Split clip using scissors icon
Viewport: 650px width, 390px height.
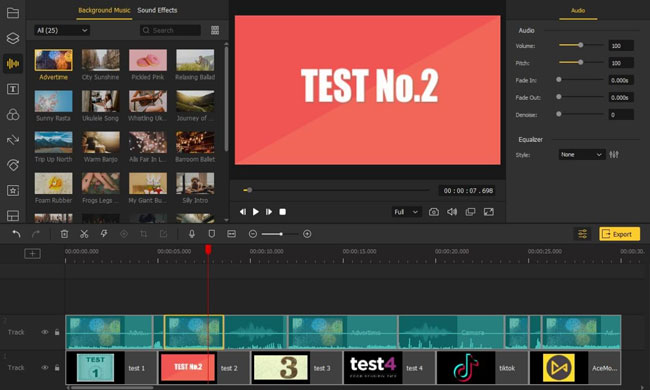pyautogui.click(x=84, y=234)
